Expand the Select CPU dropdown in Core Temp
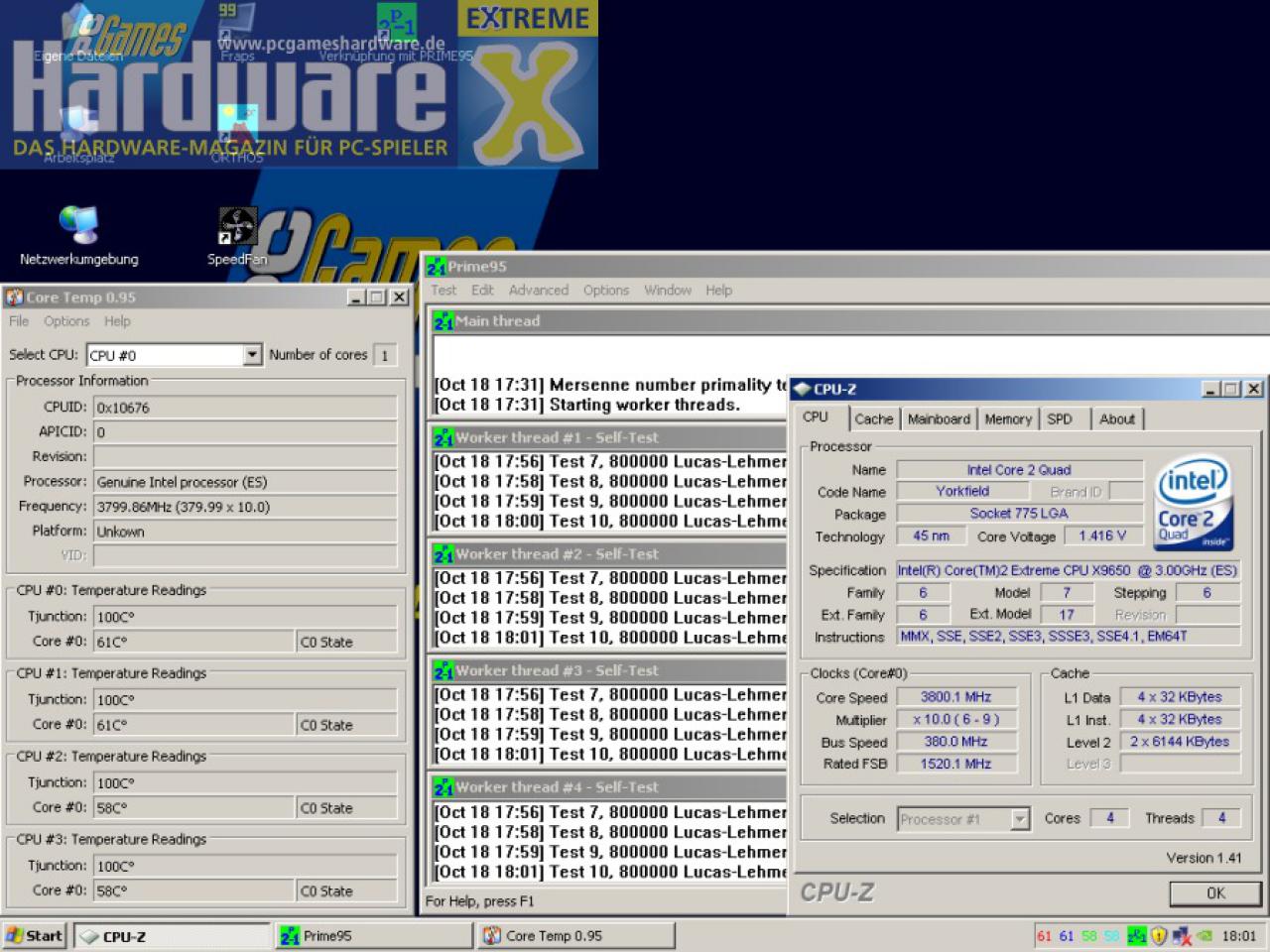Screen dimensions: 1270x952 (x=252, y=354)
